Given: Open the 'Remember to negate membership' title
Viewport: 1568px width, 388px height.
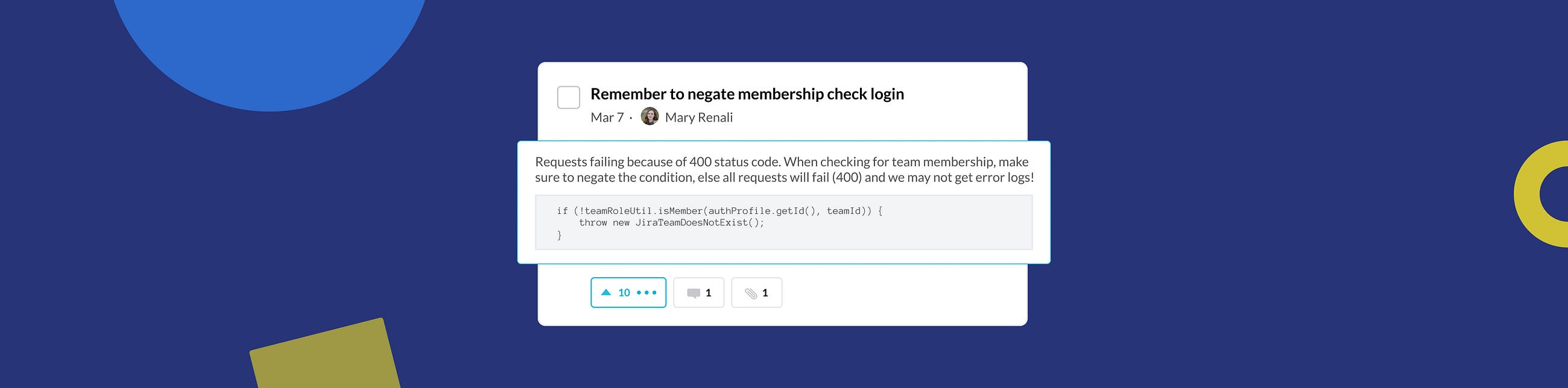Looking at the screenshot, I should (747, 93).
